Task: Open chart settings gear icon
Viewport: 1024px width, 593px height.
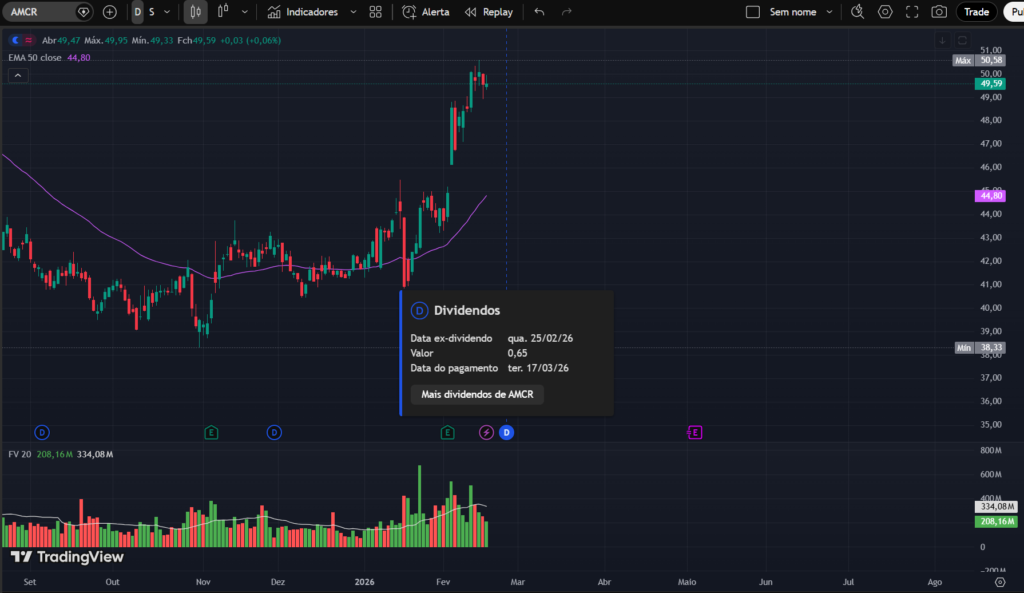Action: coord(883,11)
